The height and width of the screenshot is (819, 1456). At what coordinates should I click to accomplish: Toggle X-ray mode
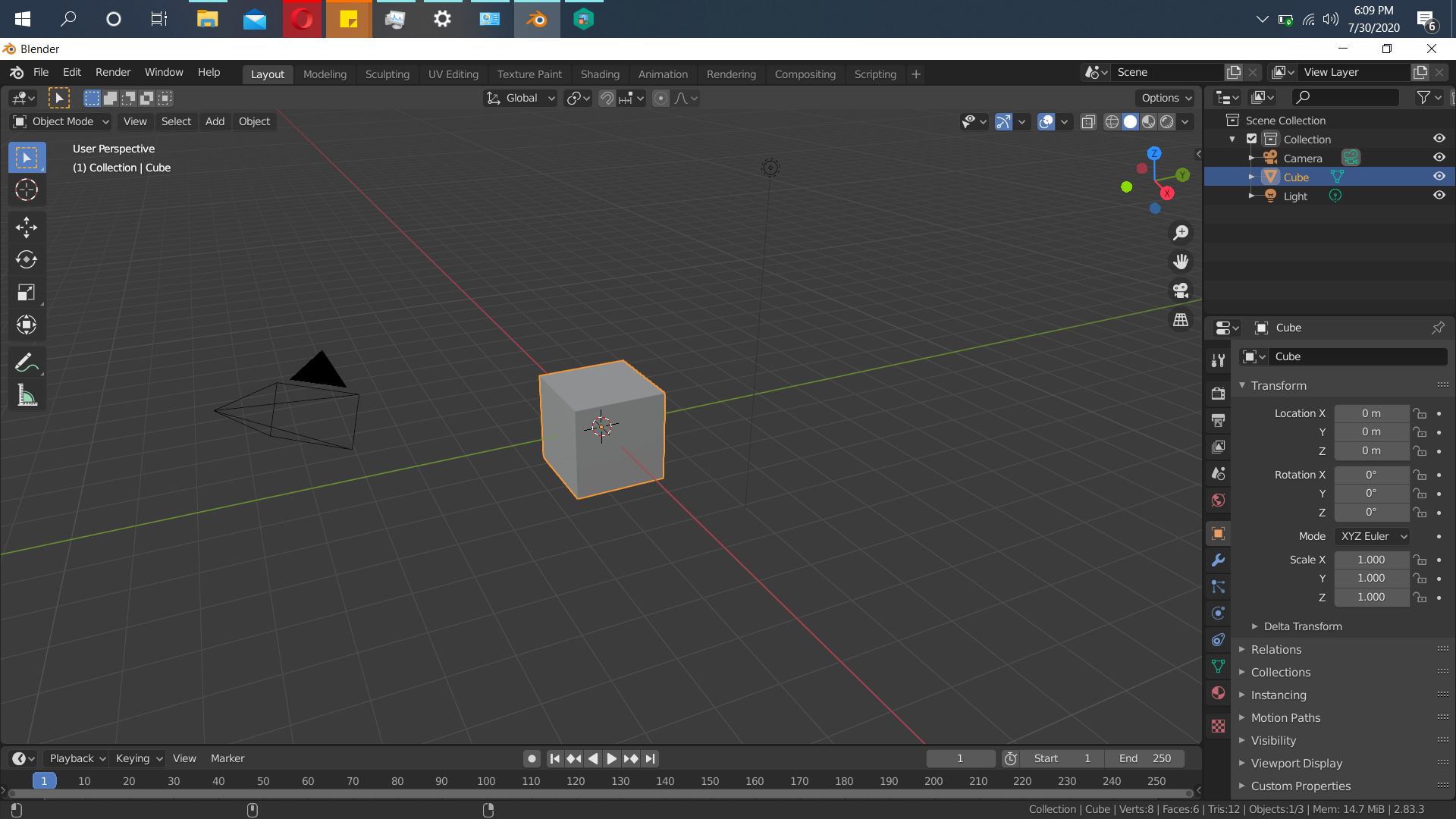pyautogui.click(x=1088, y=121)
